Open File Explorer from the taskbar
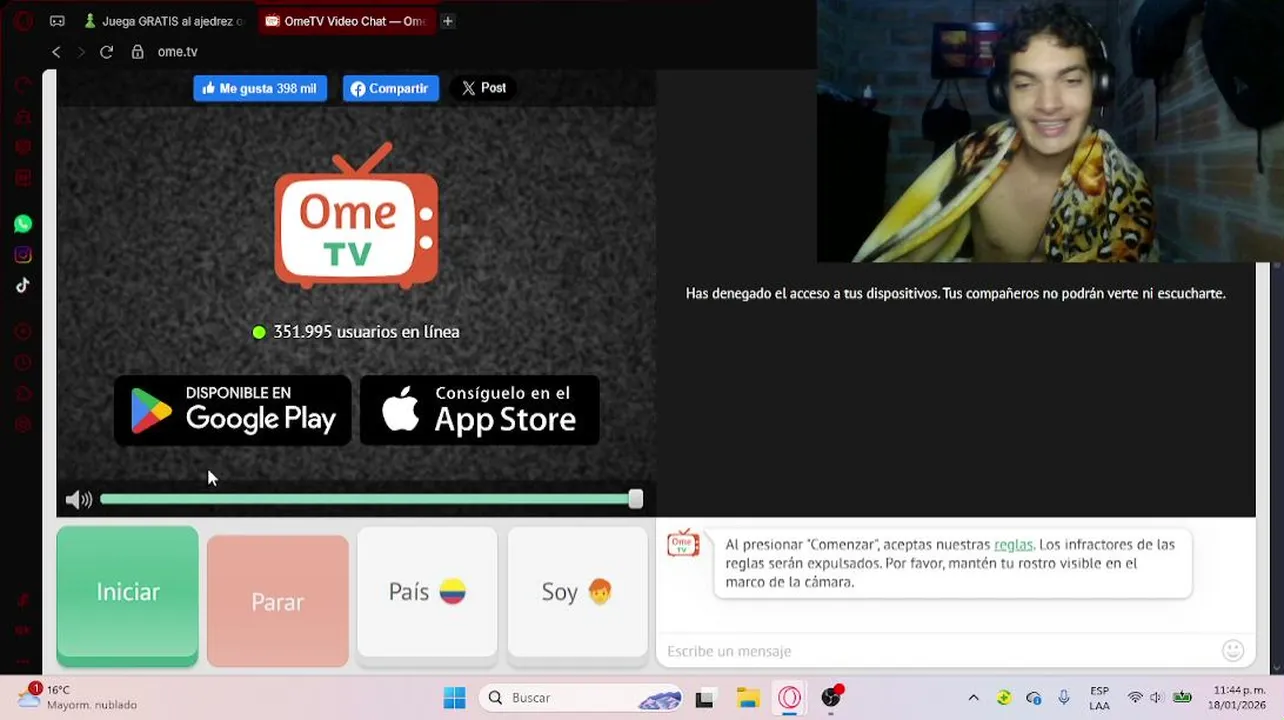The height and width of the screenshot is (720, 1284). click(748, 698)
